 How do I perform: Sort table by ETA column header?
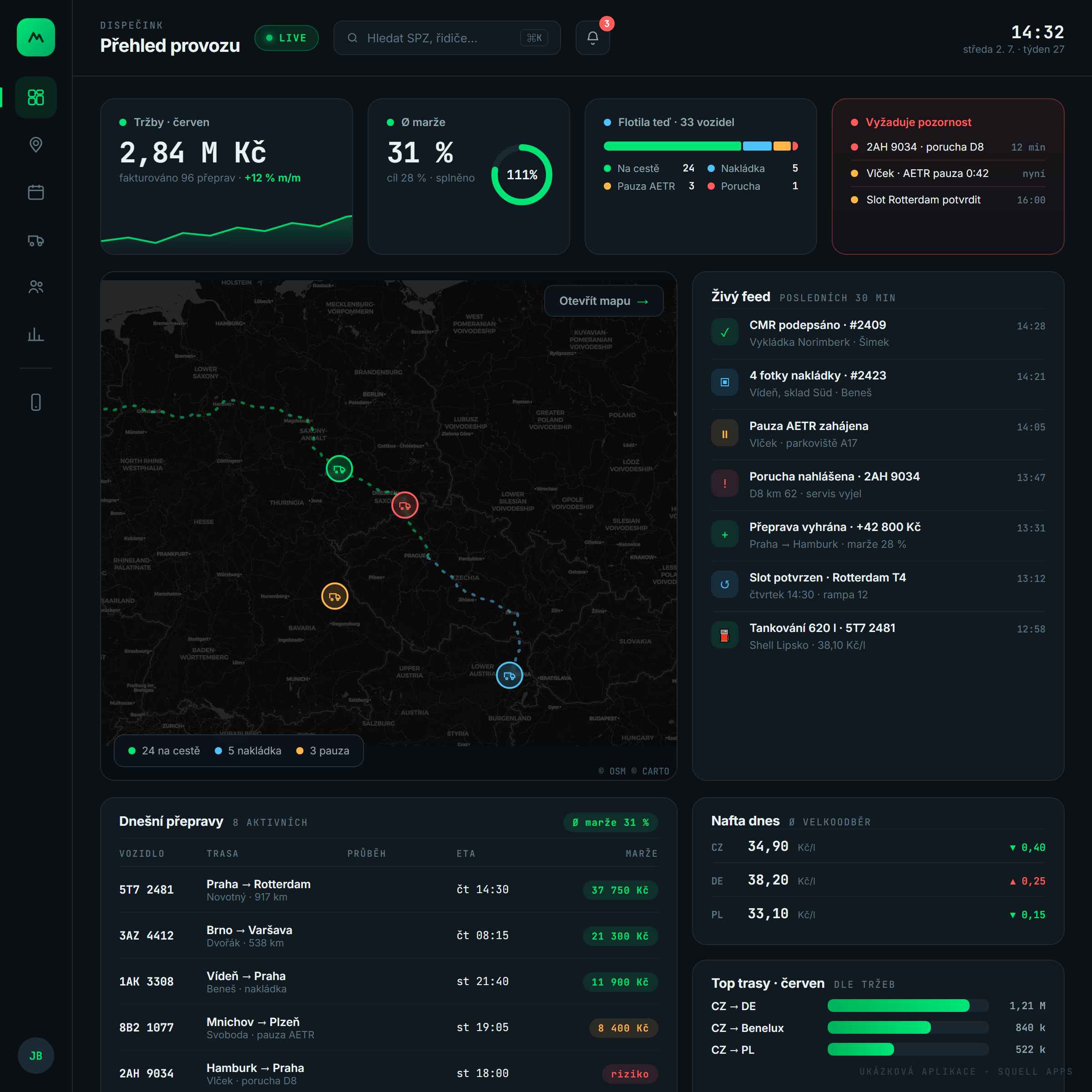pyautogui.click(x=466, y=854)
